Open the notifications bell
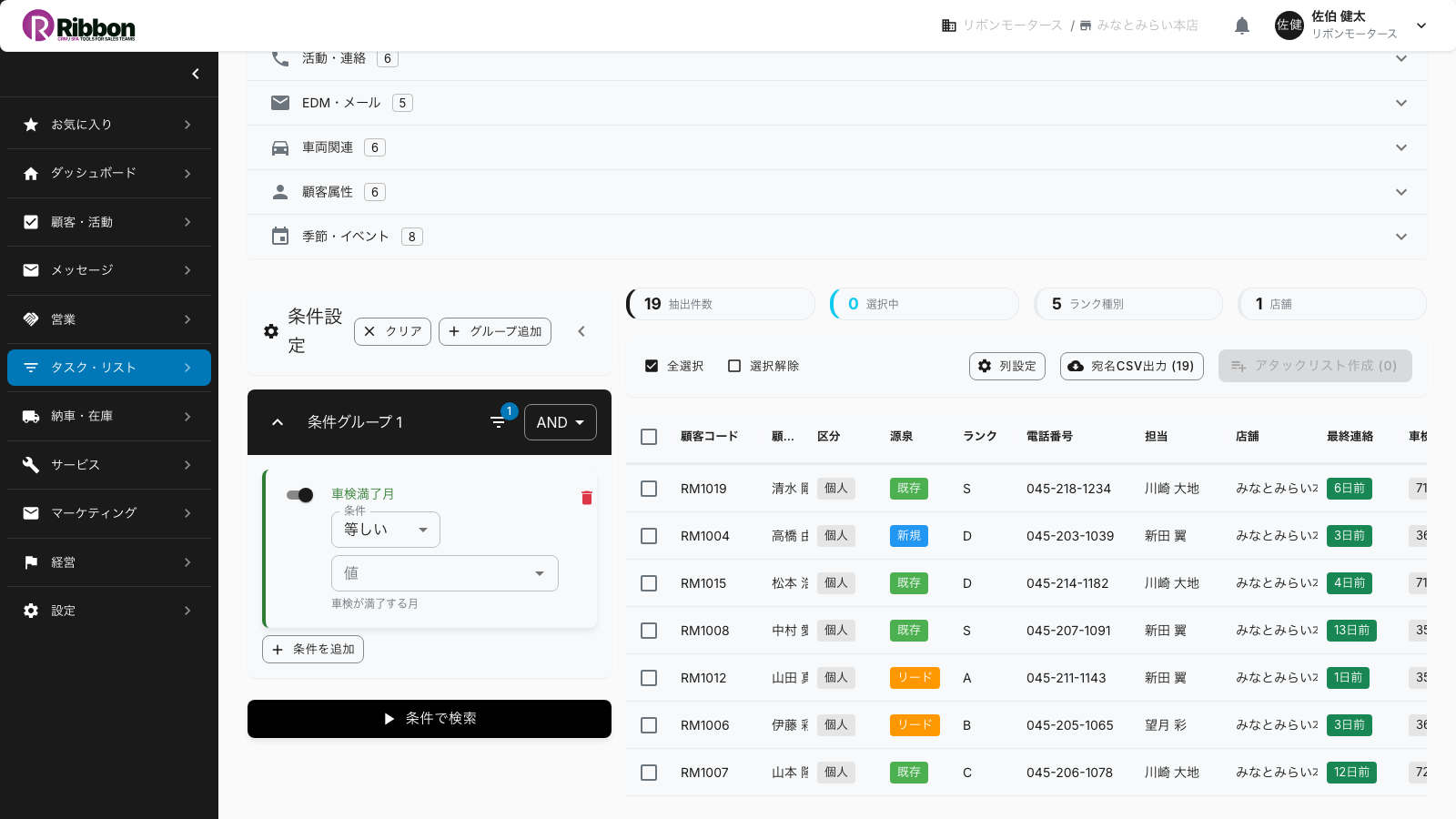This screenshot has width=1456, height=819. [x=1242, y=25]
